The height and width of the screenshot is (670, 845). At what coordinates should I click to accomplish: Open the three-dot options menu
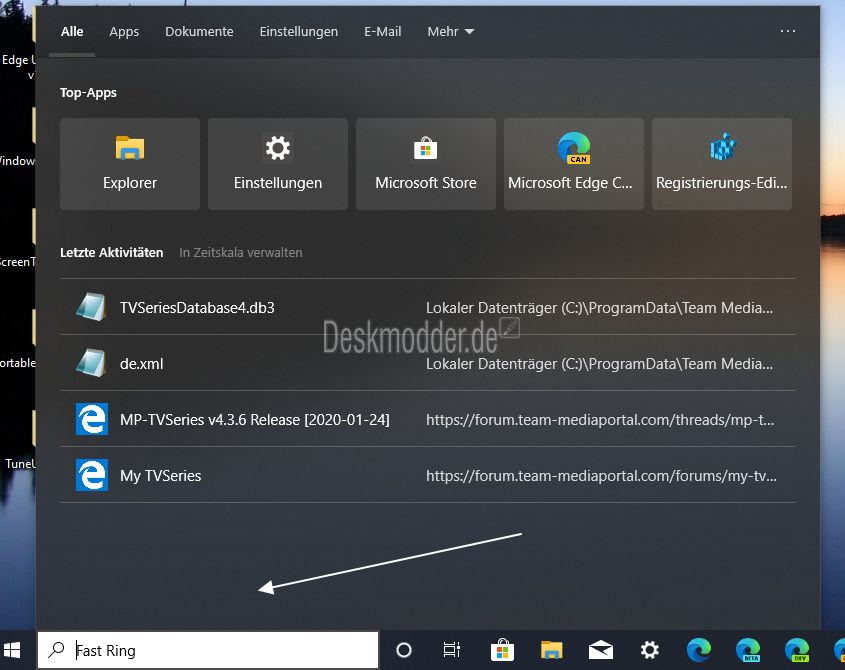pos(787,31)
